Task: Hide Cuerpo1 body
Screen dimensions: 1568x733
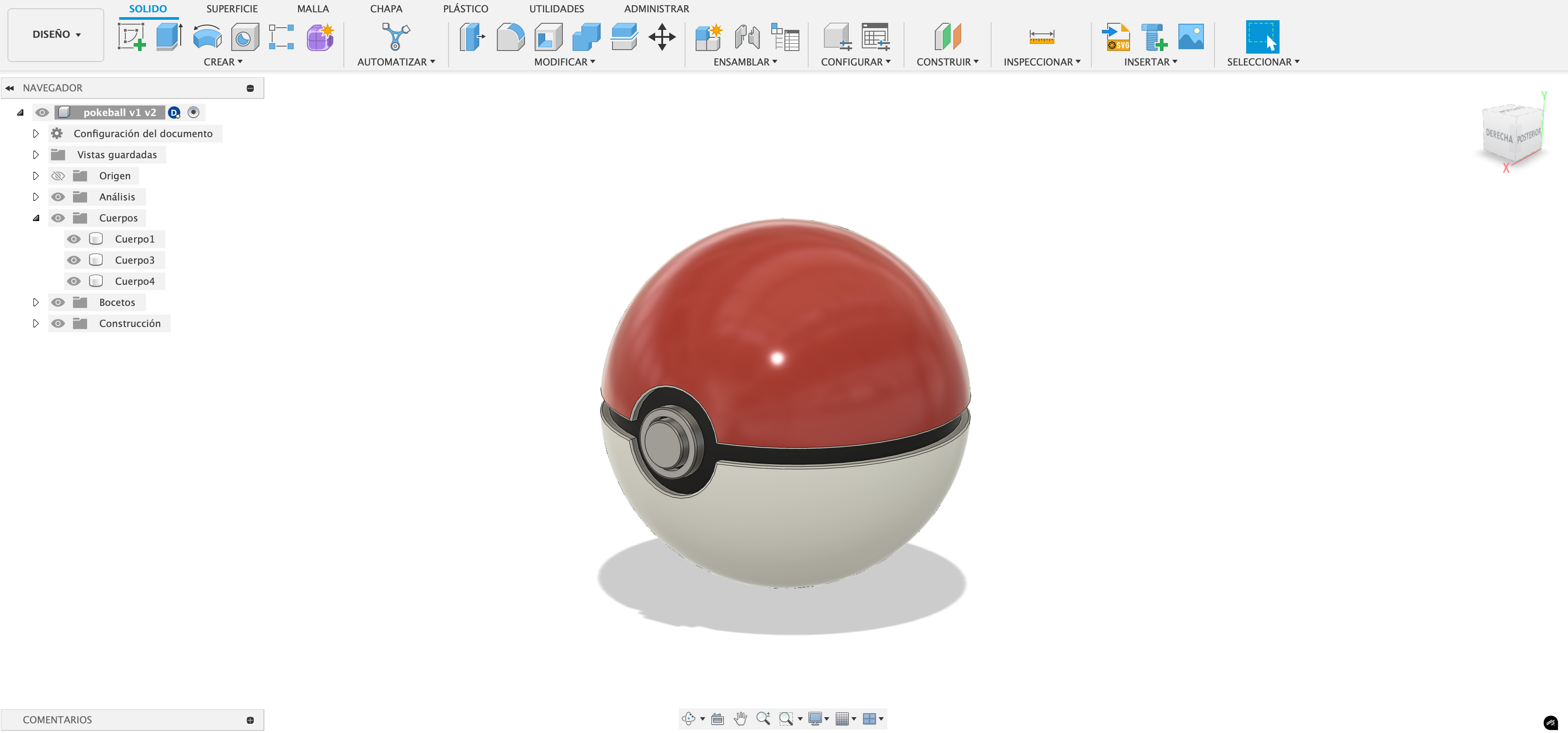Action: pos(74,239)
